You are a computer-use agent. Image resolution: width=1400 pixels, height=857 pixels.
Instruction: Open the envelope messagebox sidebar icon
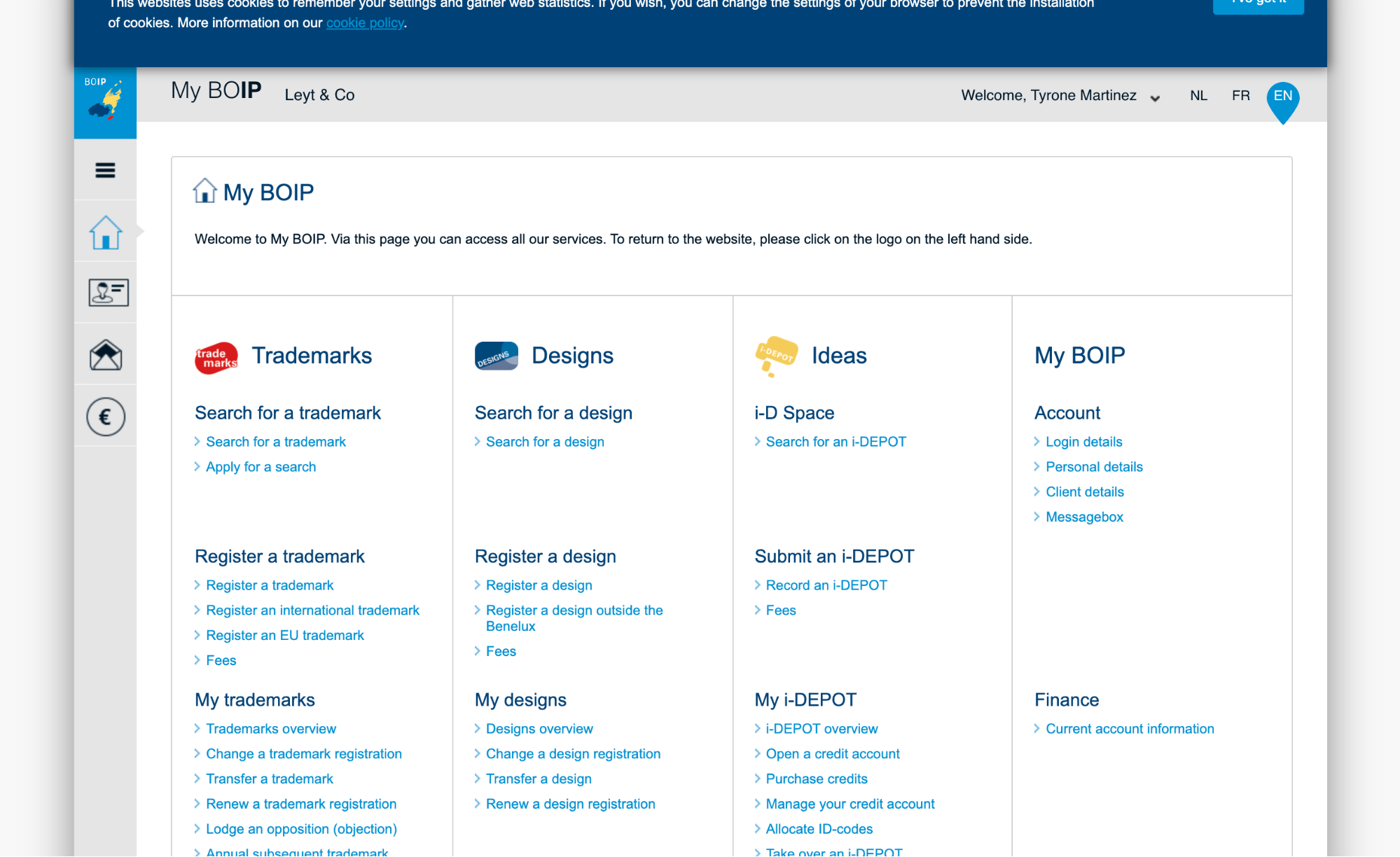pos(106,354)
